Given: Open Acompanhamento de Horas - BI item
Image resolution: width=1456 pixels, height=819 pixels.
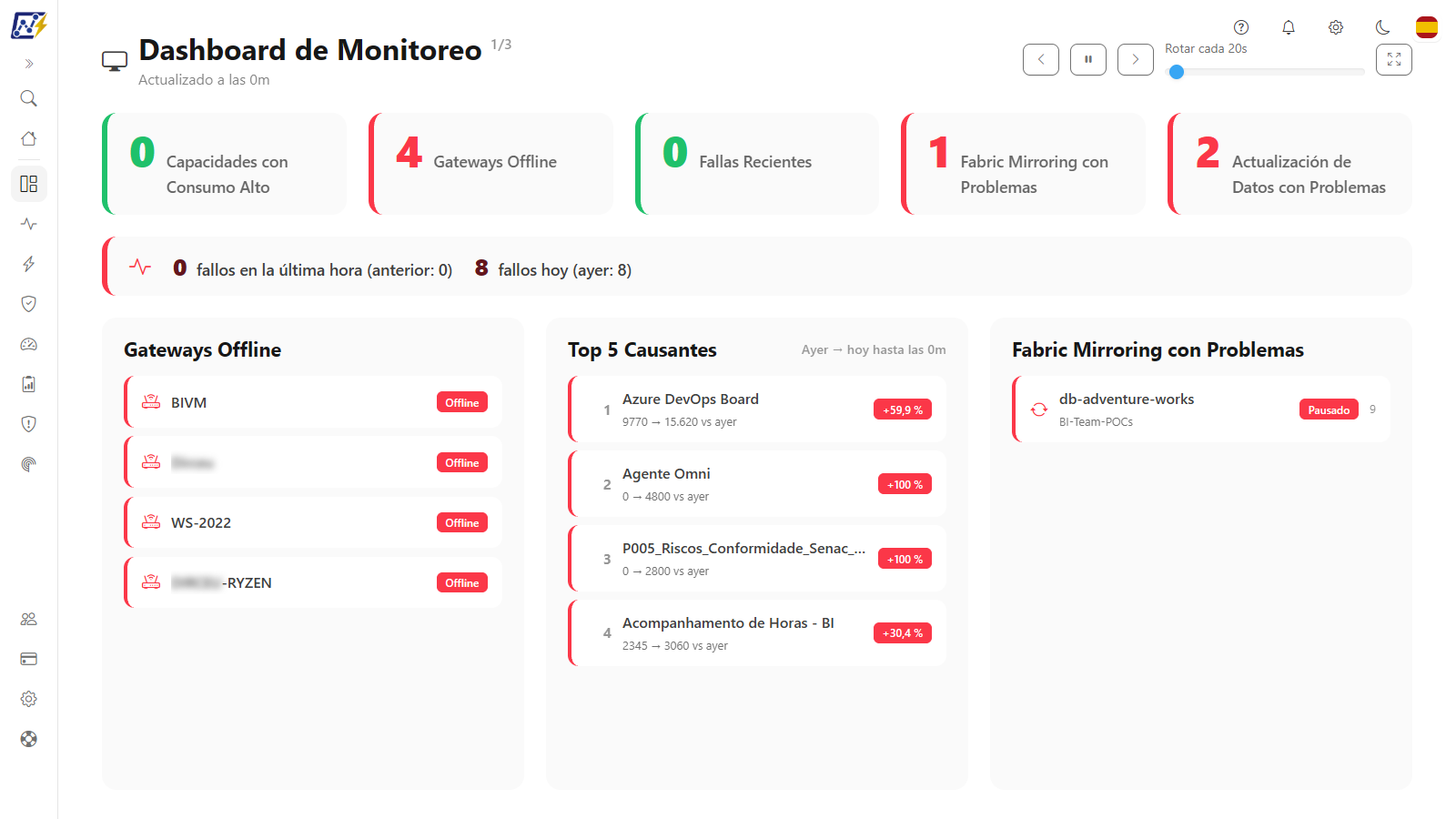Looking at the screenshot, I should [x=757, y=633].
